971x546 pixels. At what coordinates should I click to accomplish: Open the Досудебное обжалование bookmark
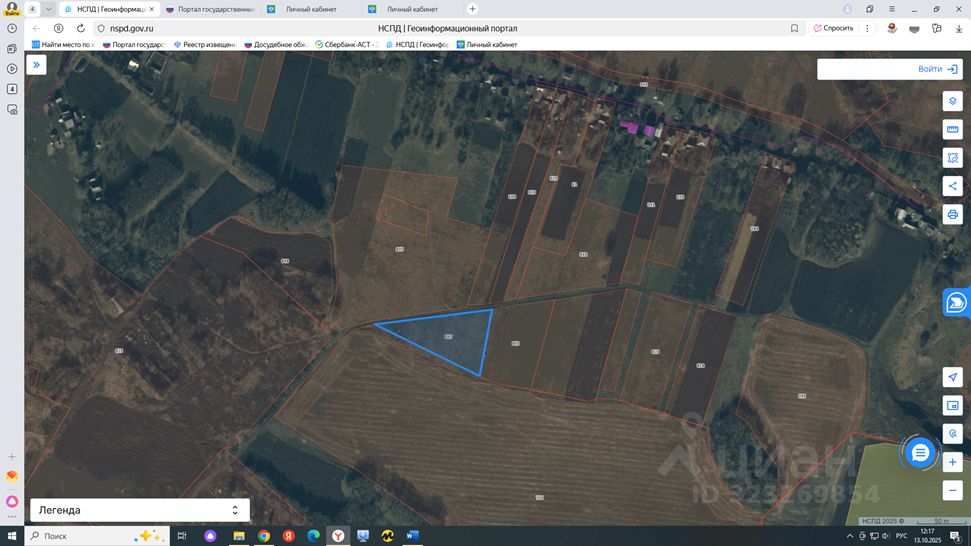click(276, 45)
